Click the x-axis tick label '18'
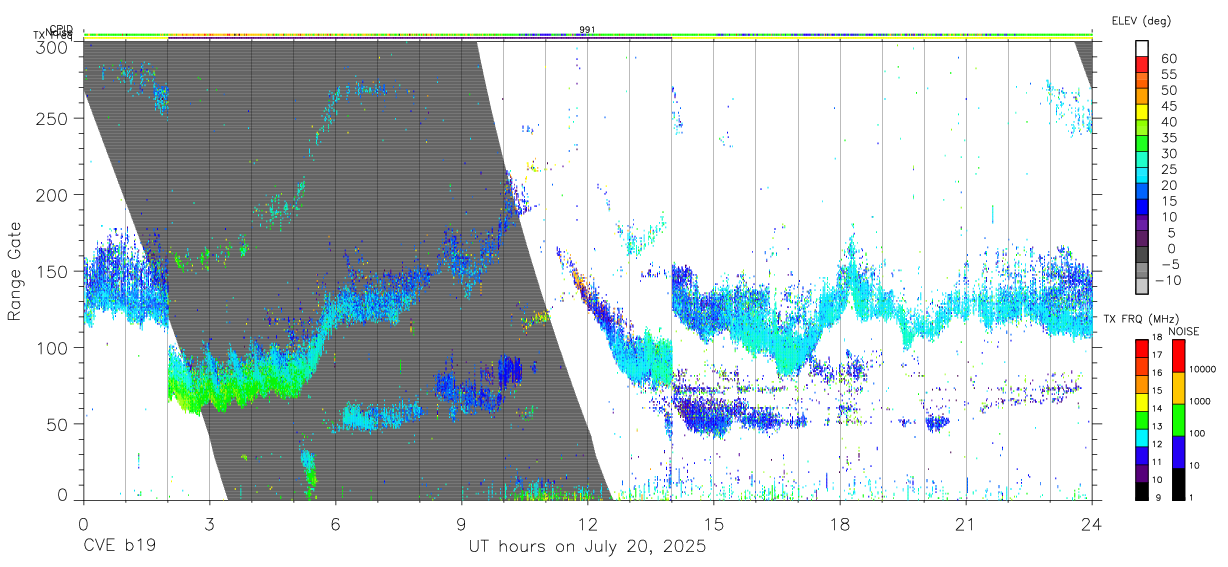Viewport: 1228px width, 567px height. (840, 525)
